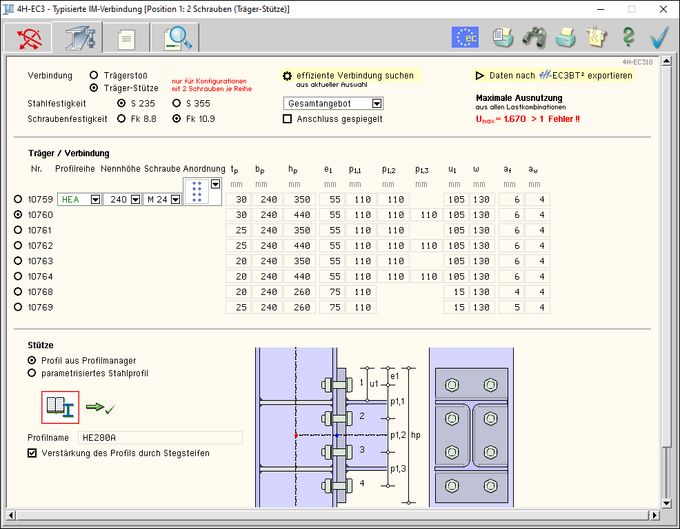680x529 pixels.
Task: Click the printer icon in toolbar
Action: [566, 37]
